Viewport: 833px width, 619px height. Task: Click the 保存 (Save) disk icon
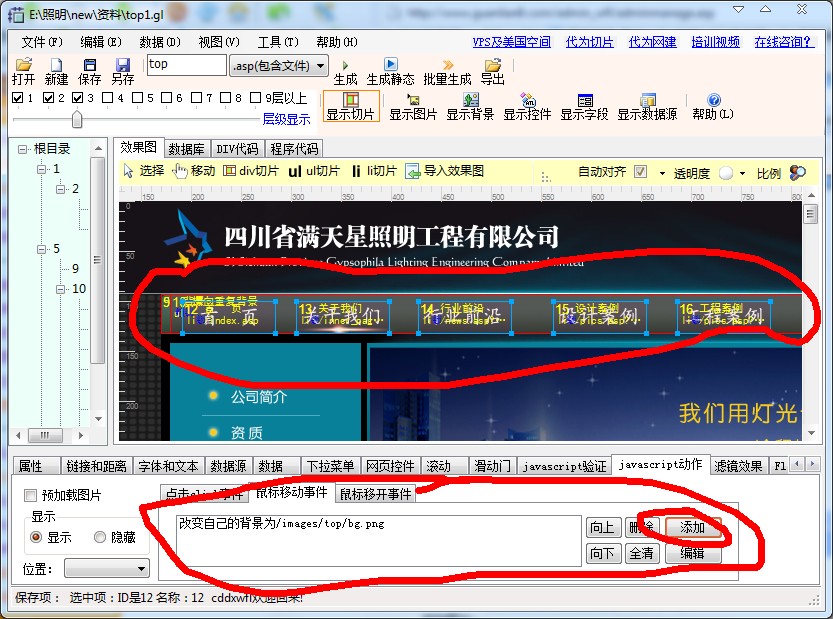[x=89, y=65]
